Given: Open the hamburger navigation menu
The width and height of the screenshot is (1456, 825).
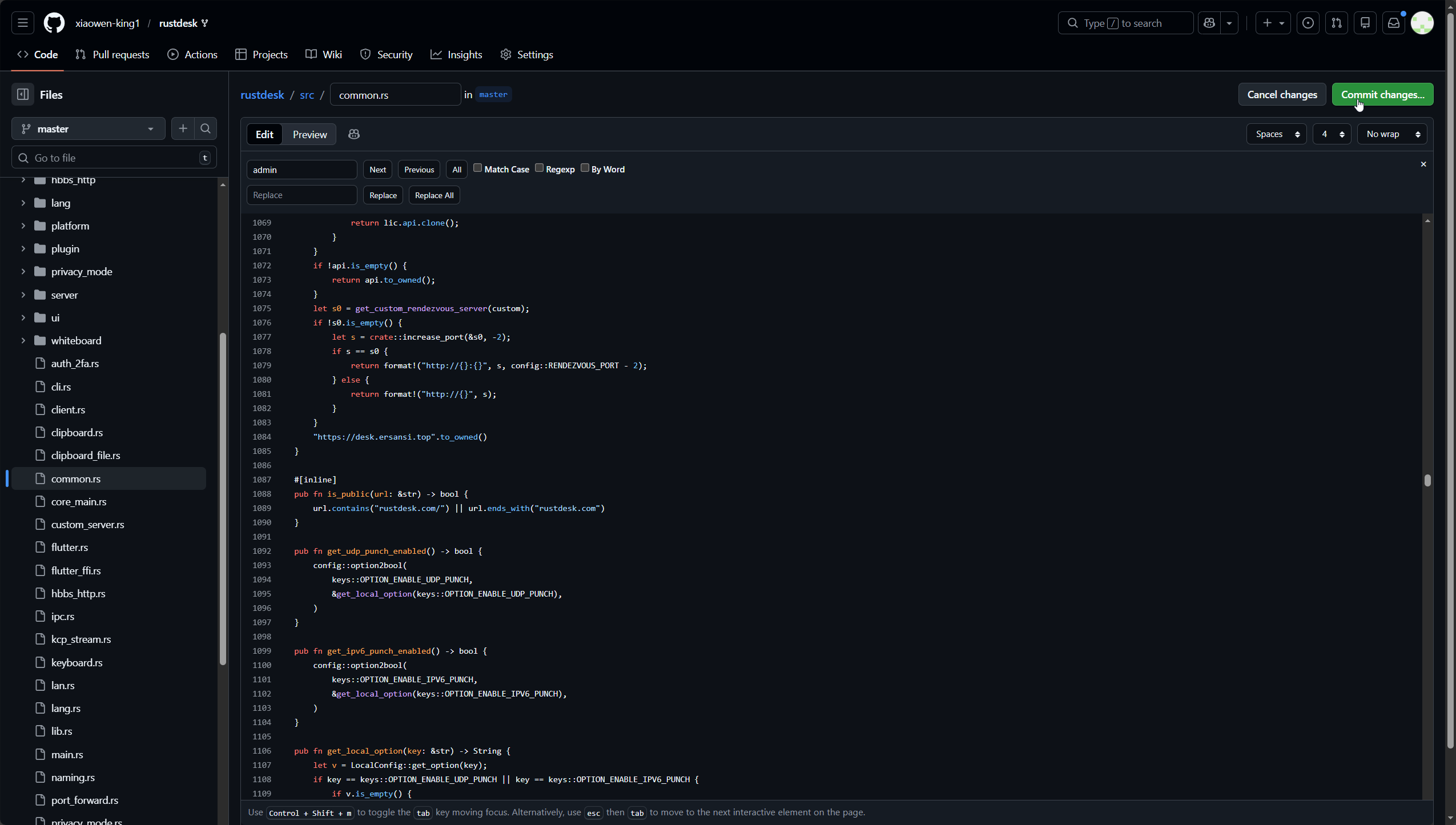Looking at the screenshot, I should pos(23,23).
